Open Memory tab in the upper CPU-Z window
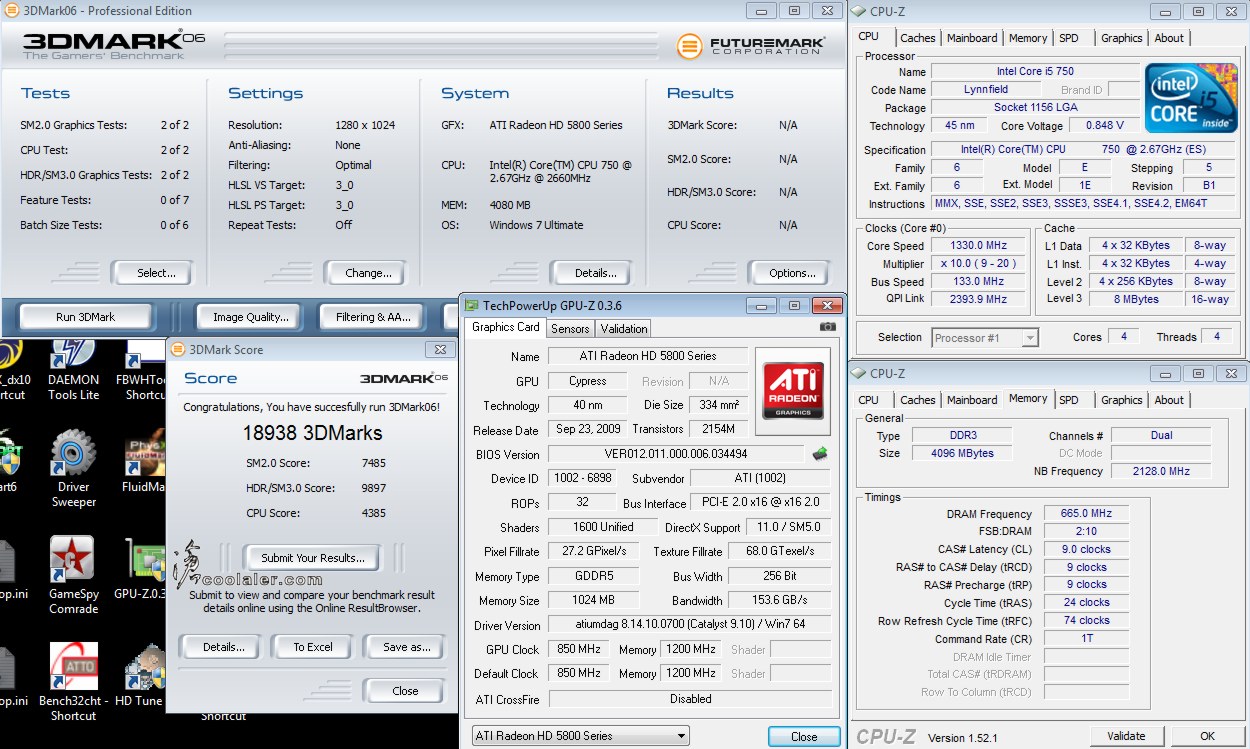This screenshot has height=749, width=1250. pyautogui.click(x=1028, y=38)
